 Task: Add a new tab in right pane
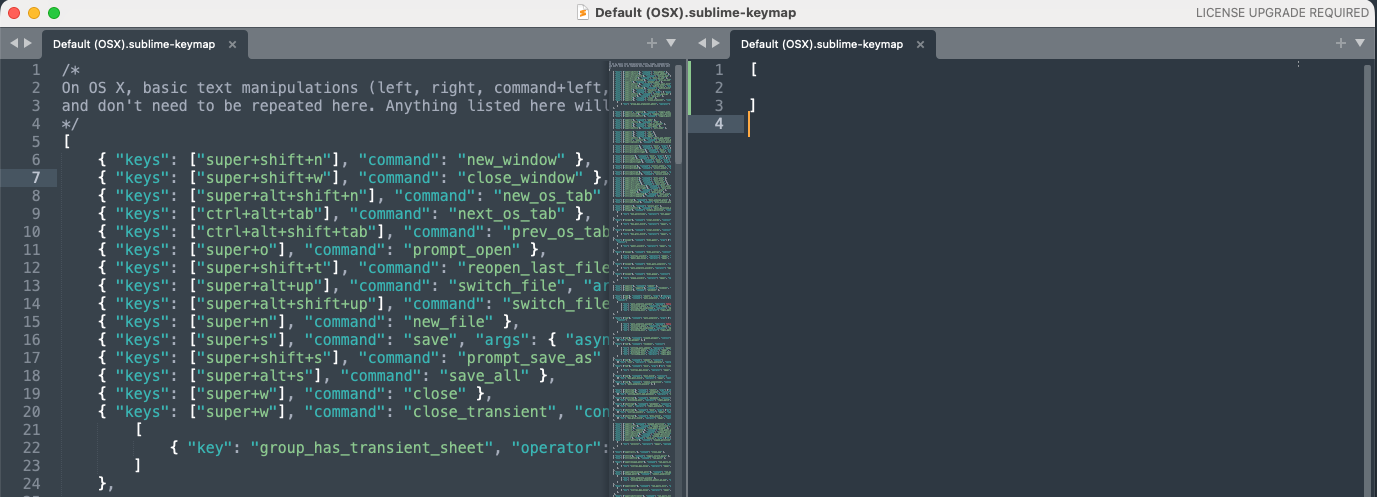[x=1341, y=43]
